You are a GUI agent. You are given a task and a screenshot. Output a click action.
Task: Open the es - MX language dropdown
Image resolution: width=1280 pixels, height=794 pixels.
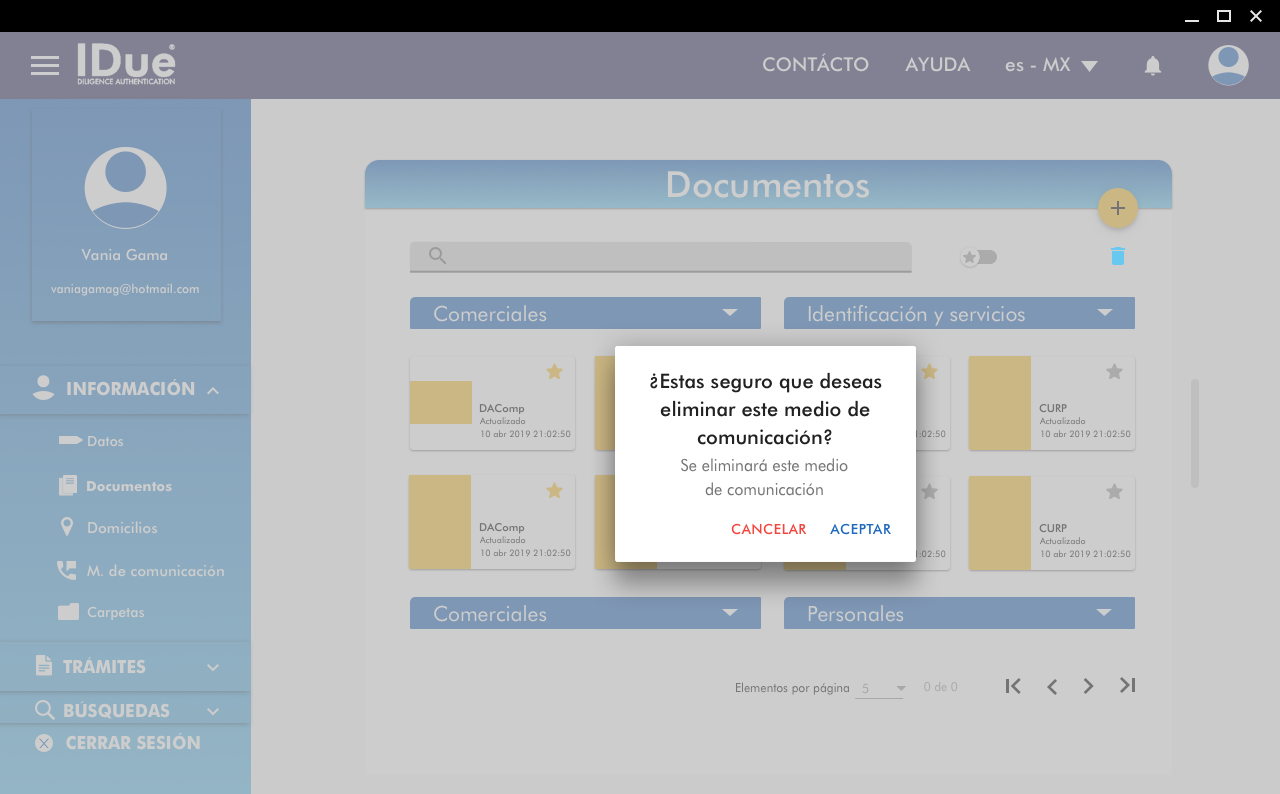coord(1051,66)
